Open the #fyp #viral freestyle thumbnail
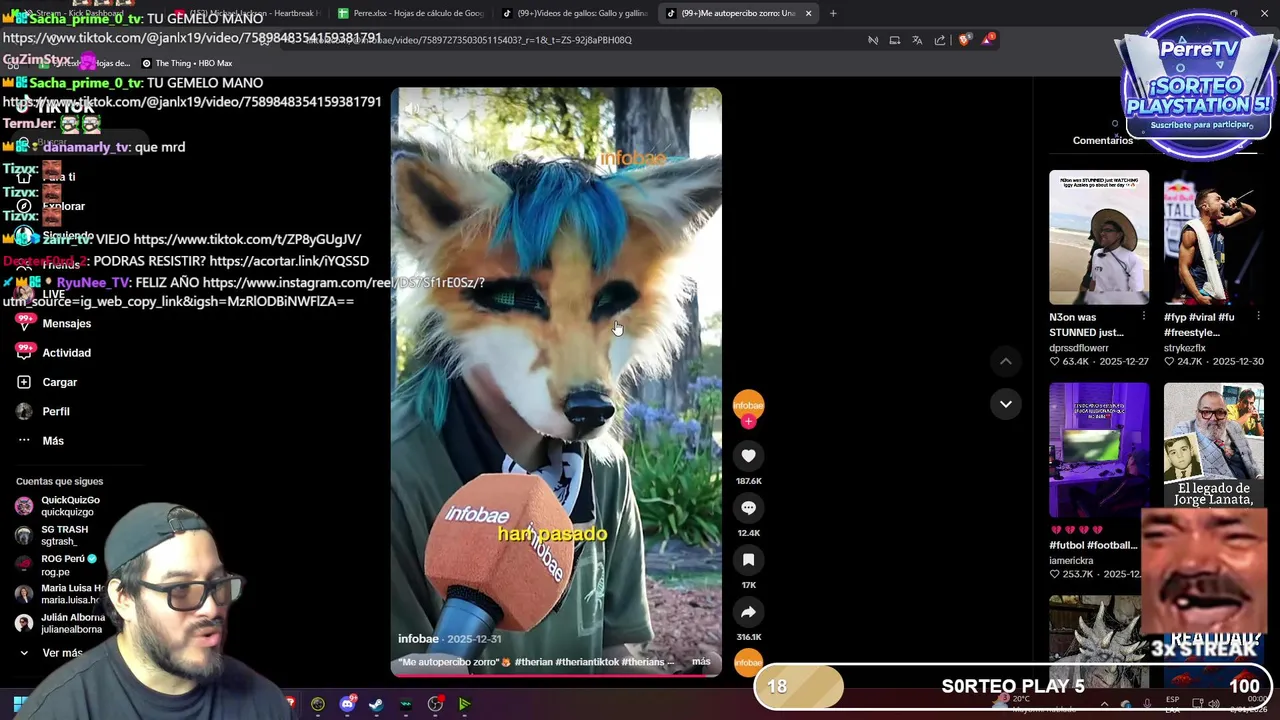Viewport: 1280px width, 720px height. pos(1213,237)
